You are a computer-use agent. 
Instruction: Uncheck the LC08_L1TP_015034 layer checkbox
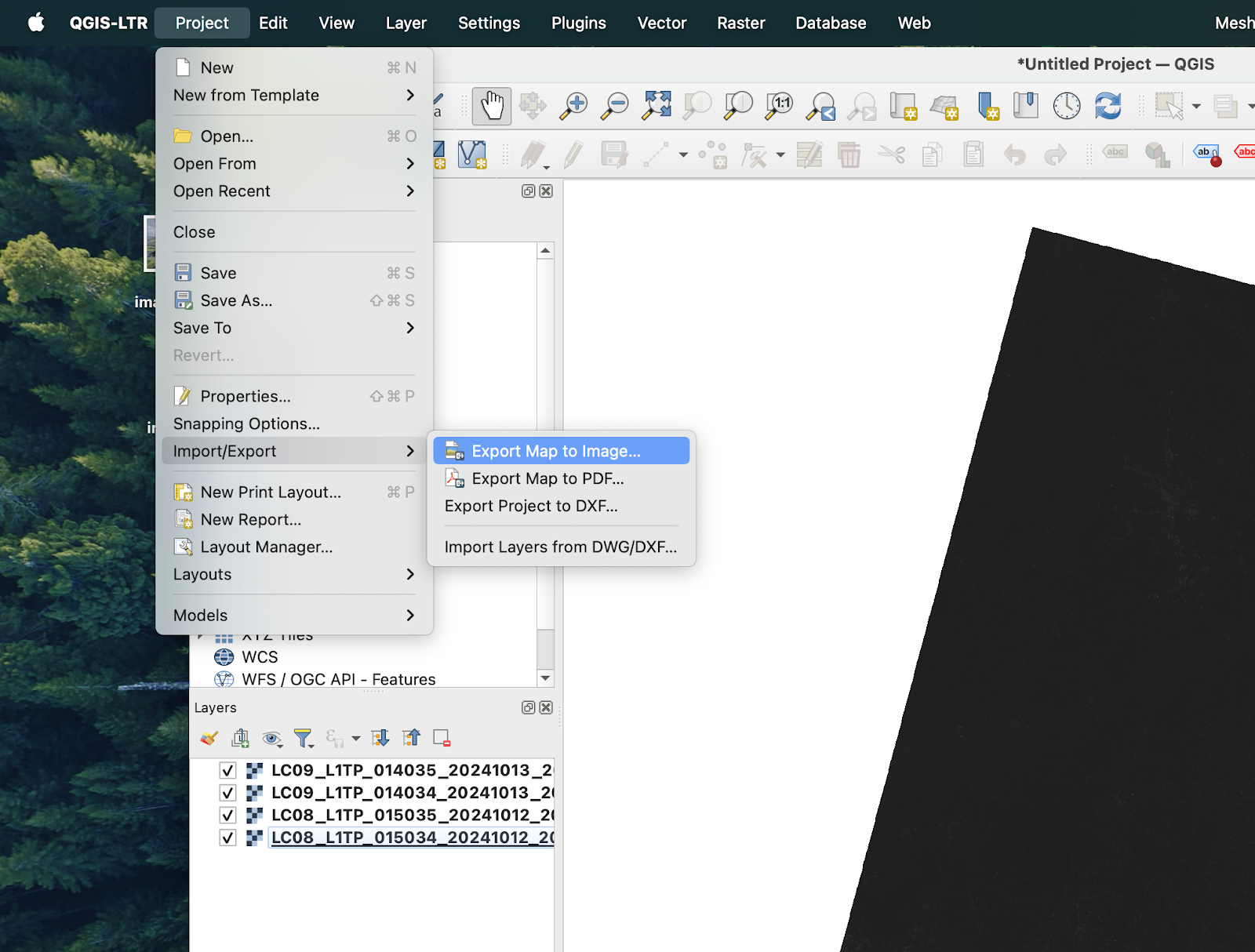(228, 838)
